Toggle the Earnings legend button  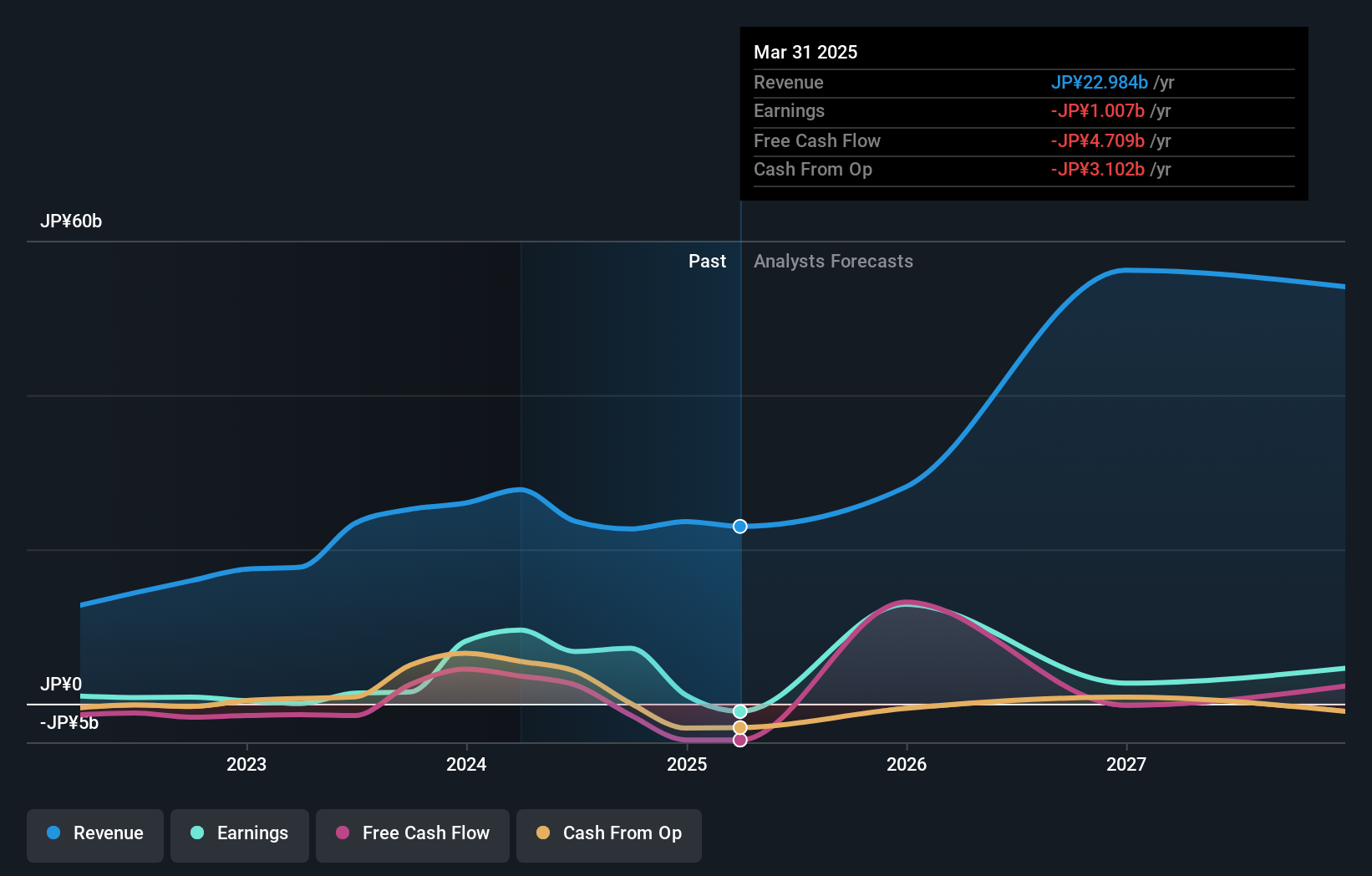tap(240, 835)
